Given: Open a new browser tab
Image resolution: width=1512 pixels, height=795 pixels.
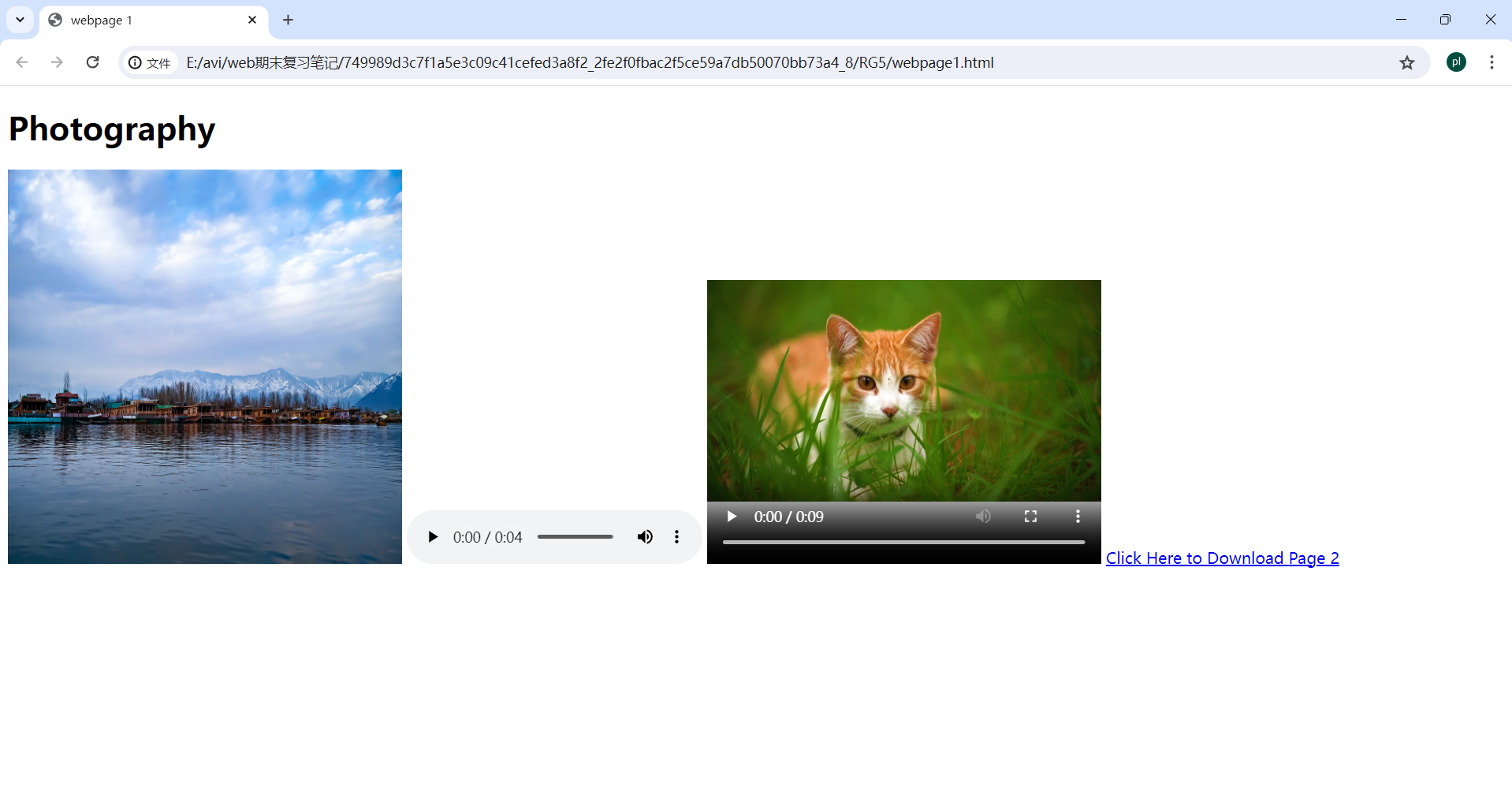Looking at the screenshot, I should tap(288, 20).
